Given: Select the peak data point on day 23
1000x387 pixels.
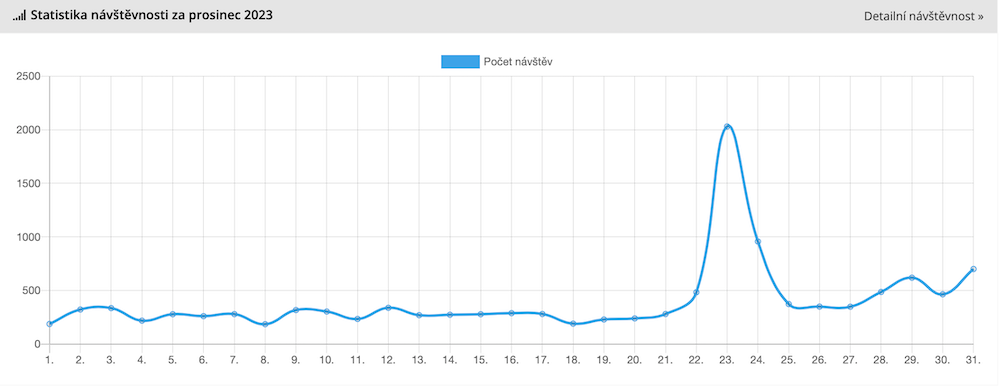Looking at the screenshot, I should 727,126.
